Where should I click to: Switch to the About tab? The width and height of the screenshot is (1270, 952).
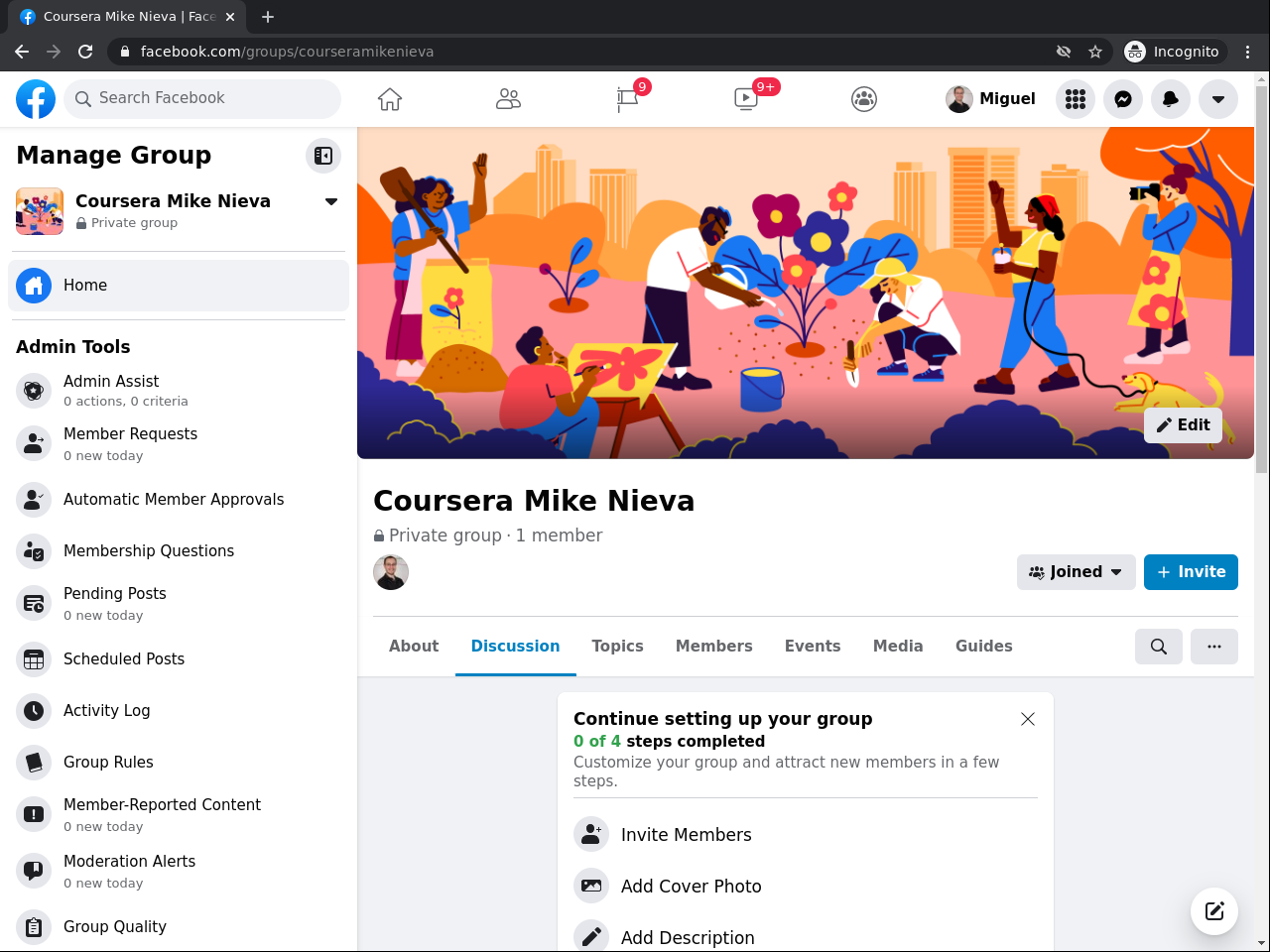click(414, 647)
